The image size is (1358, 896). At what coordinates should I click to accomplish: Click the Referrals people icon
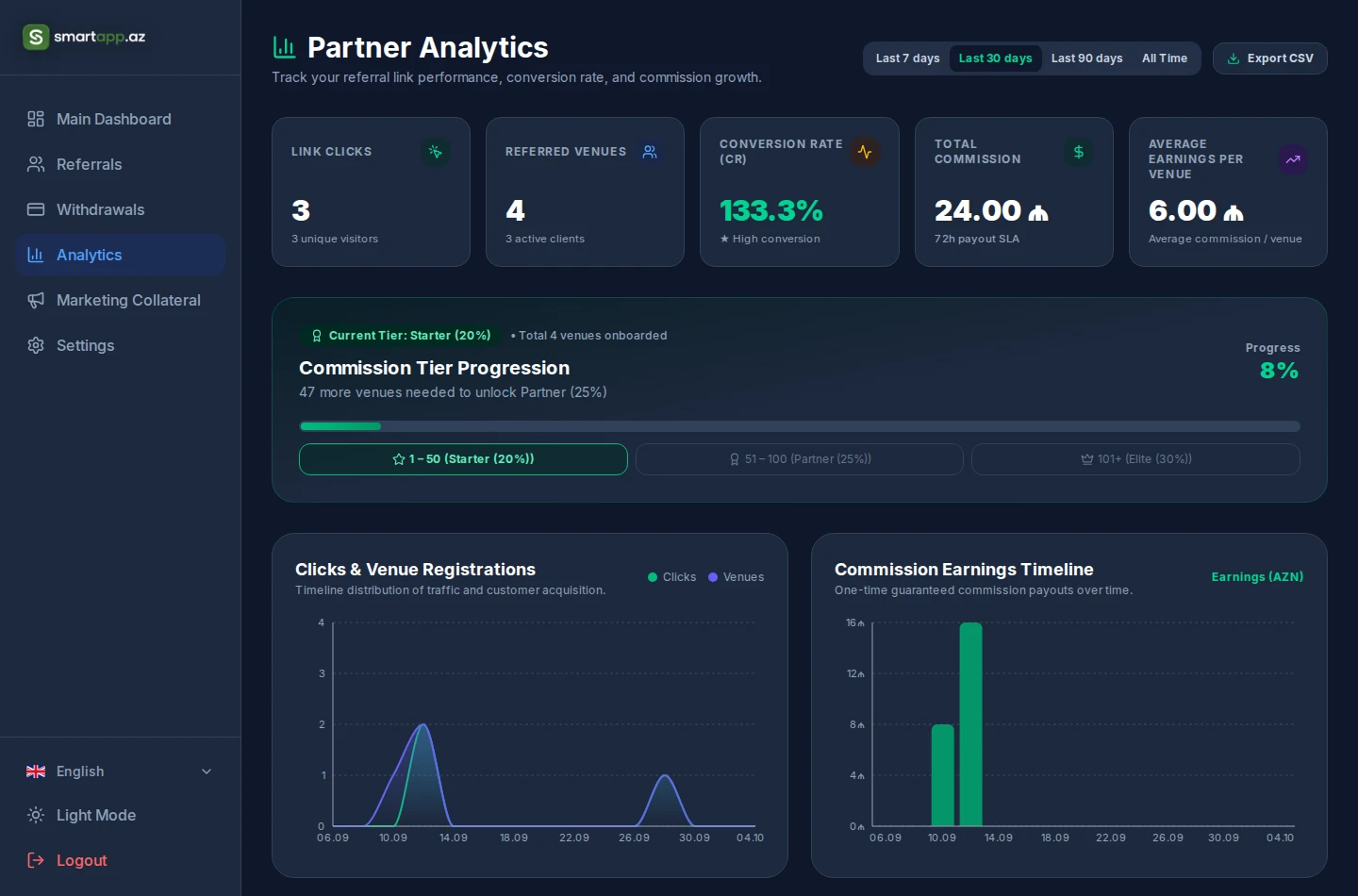(x=36, y=164)
